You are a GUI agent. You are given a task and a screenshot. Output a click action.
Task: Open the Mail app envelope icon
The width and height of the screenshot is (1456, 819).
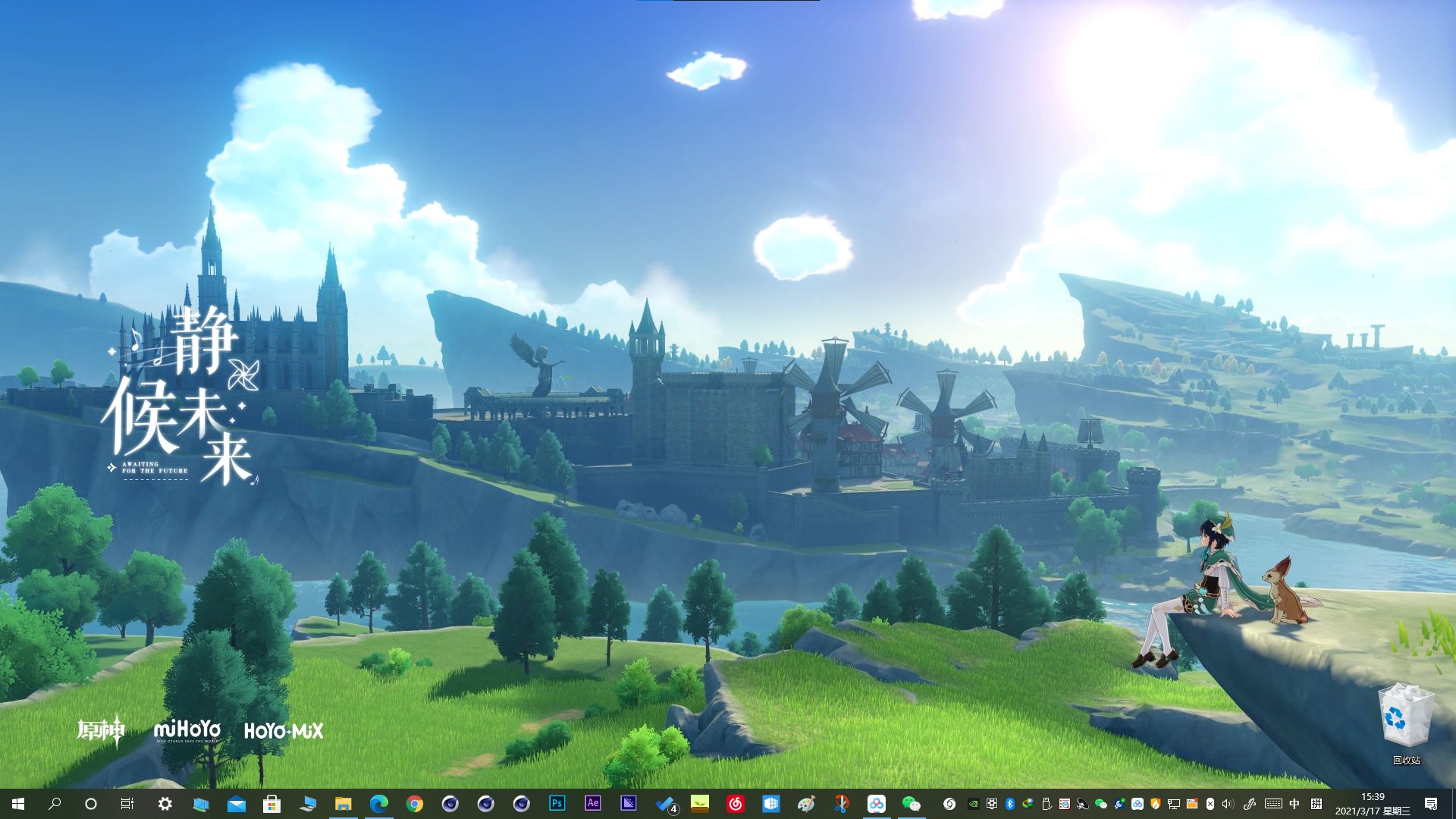pyautogui.click(x=237, y=804)
